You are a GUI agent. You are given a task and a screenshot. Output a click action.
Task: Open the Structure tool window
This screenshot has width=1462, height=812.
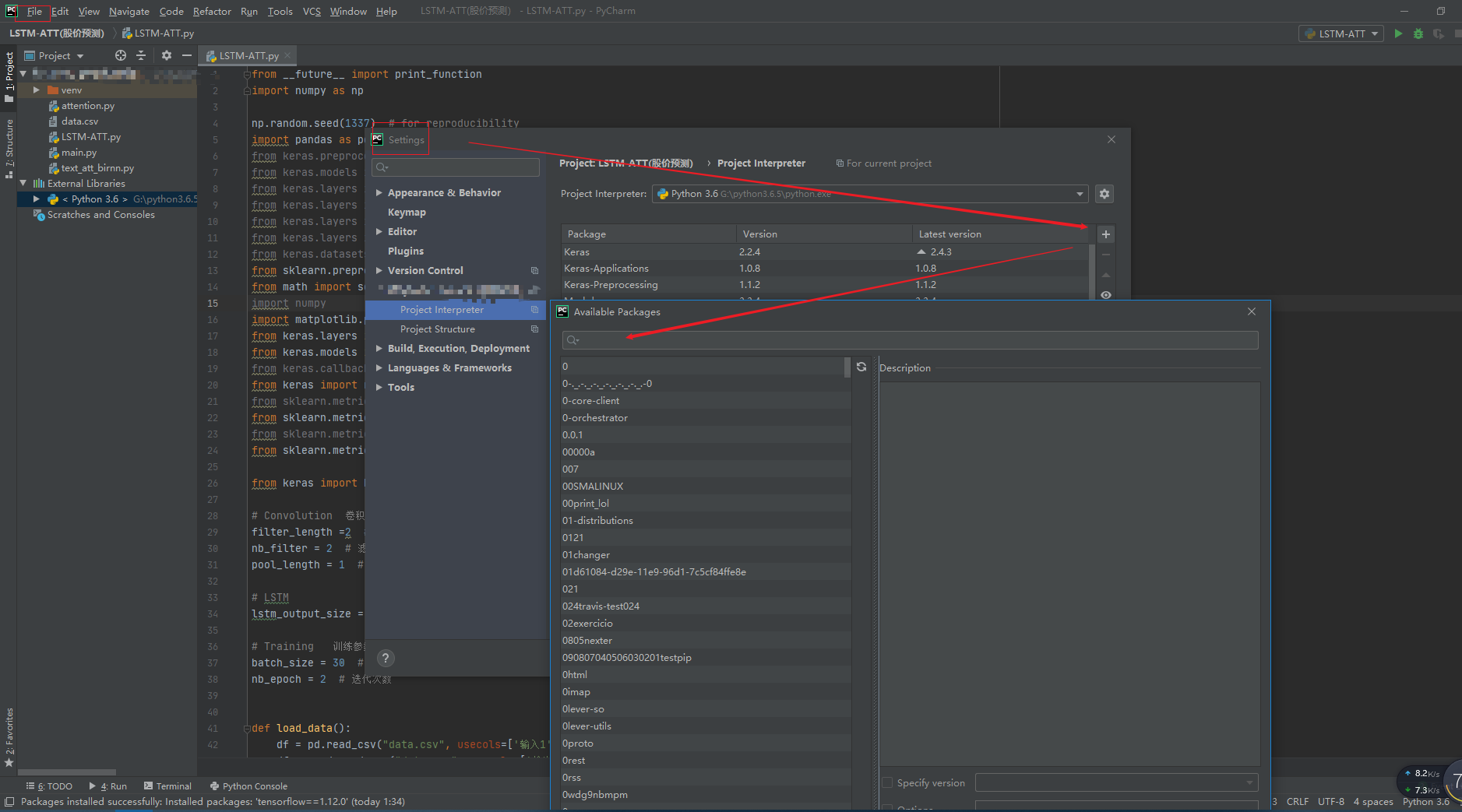(9, 149)
